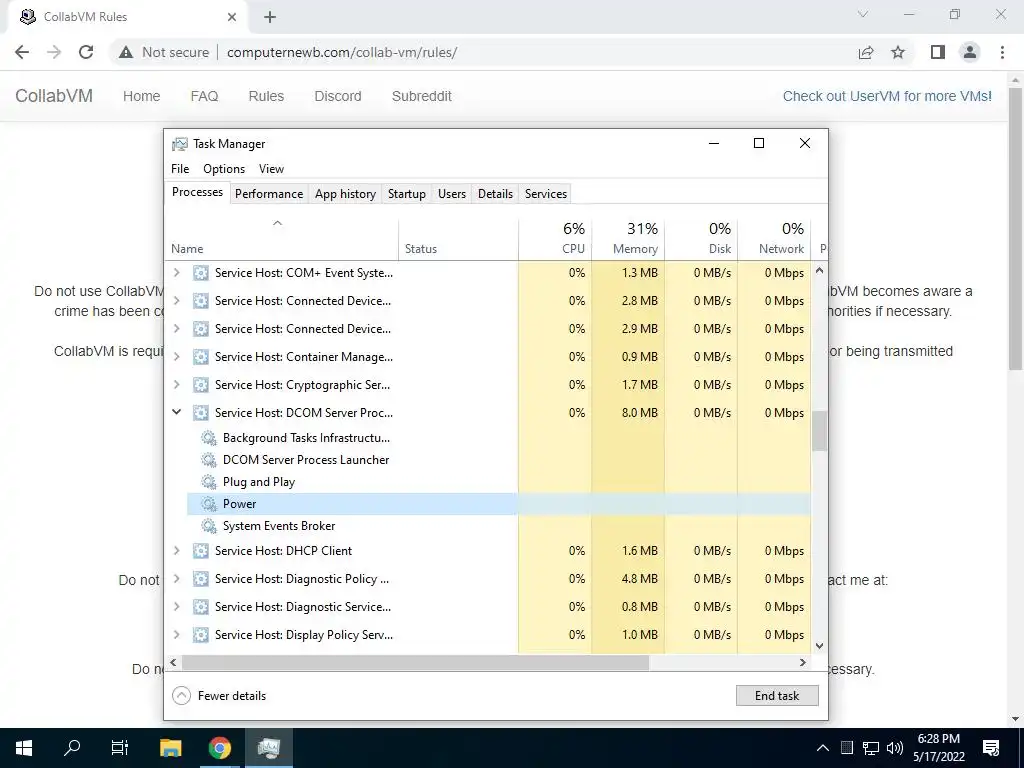
Task: Switch to the Startup tab
Action: pyautogui.click(x=406, y=194)
